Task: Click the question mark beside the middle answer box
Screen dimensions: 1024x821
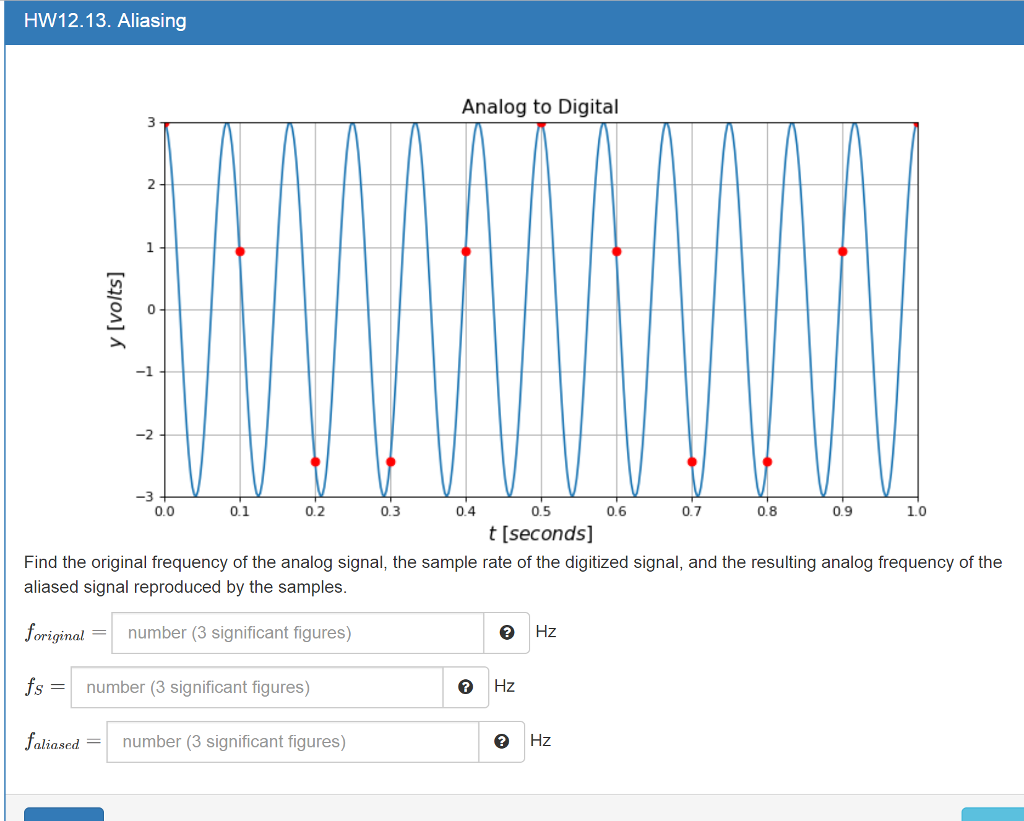Action: (x=465, y=686)
